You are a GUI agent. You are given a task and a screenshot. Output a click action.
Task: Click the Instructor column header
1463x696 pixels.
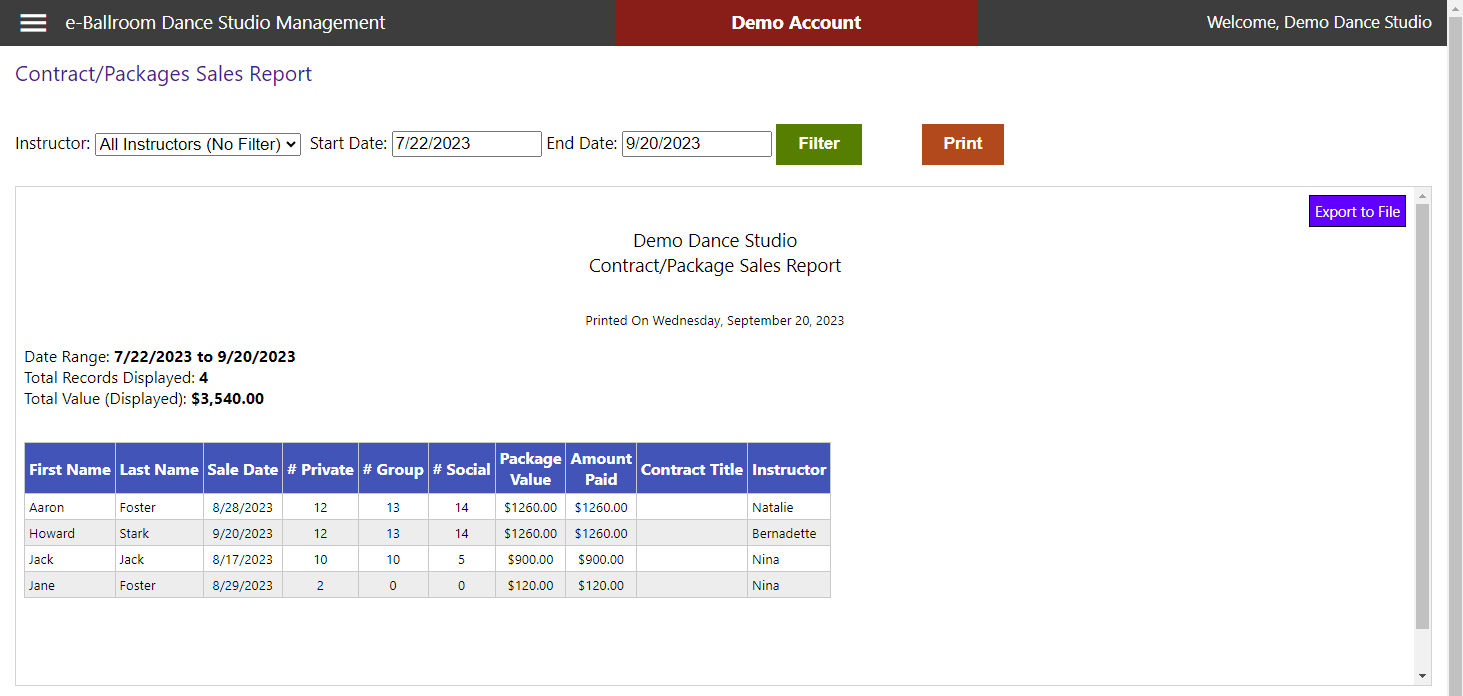click(789, 469)
